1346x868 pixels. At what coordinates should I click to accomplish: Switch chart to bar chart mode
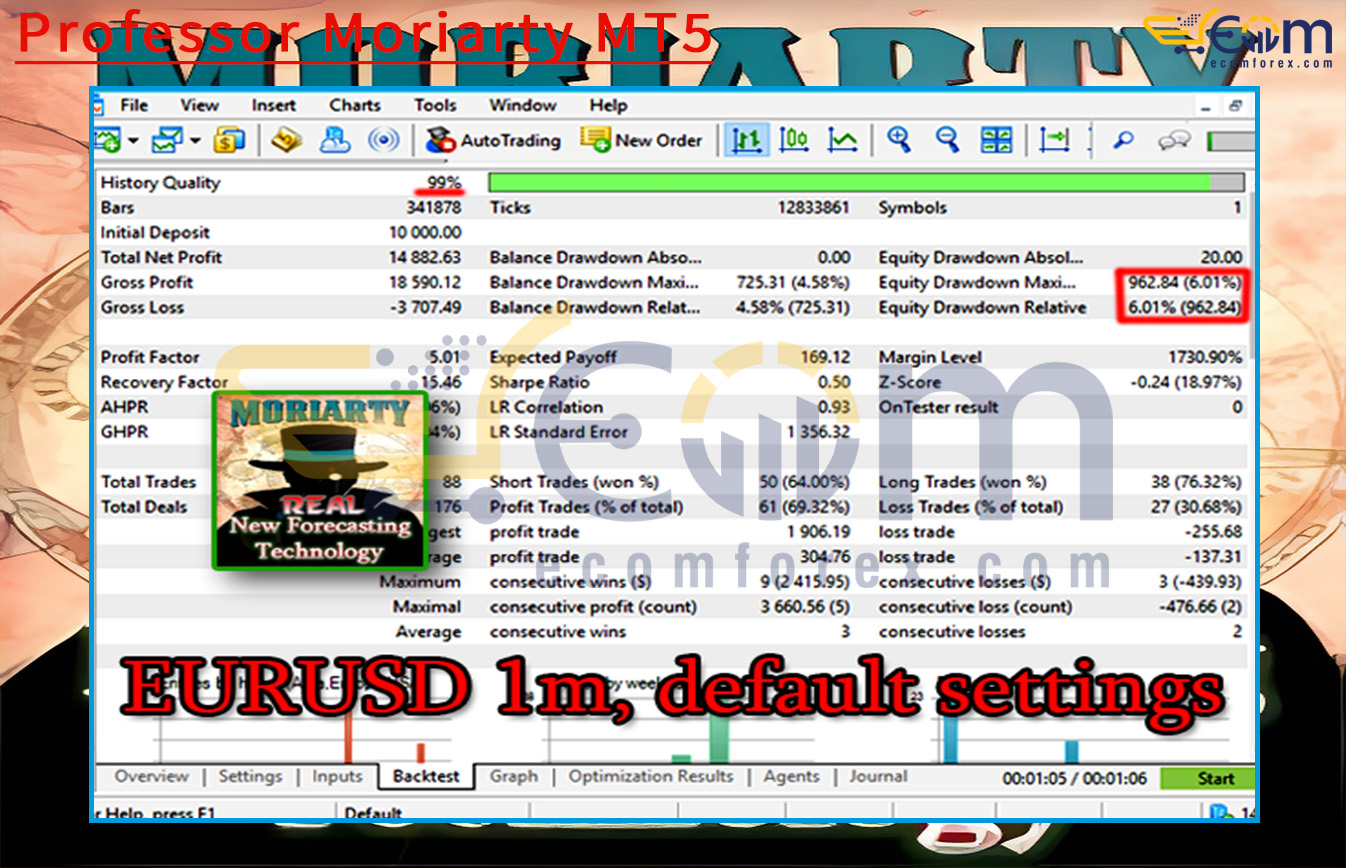click(745, 141)
